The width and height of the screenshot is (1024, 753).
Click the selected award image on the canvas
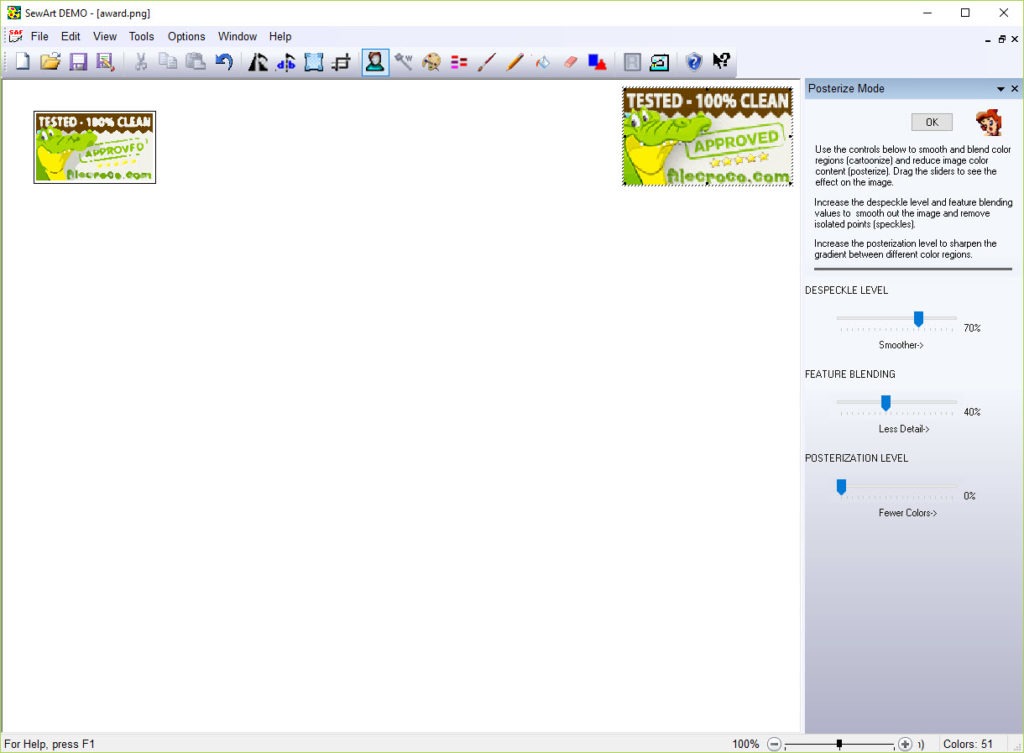coord(707,136)
